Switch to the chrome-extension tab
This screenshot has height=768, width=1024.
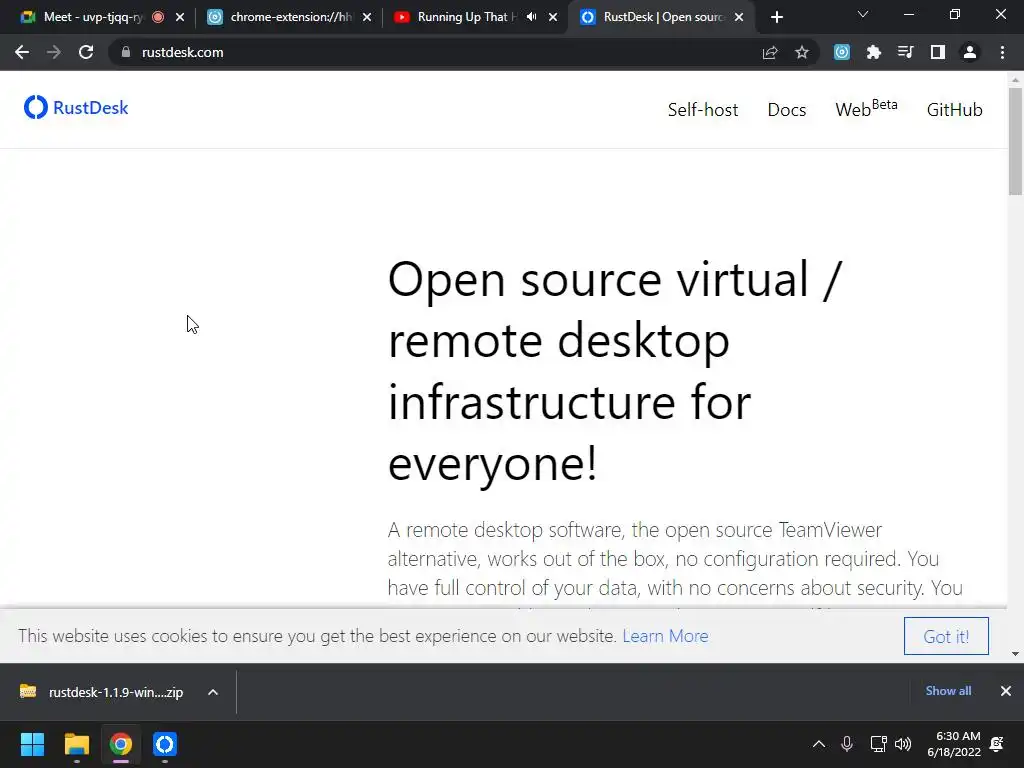click(x=281, y=17)
